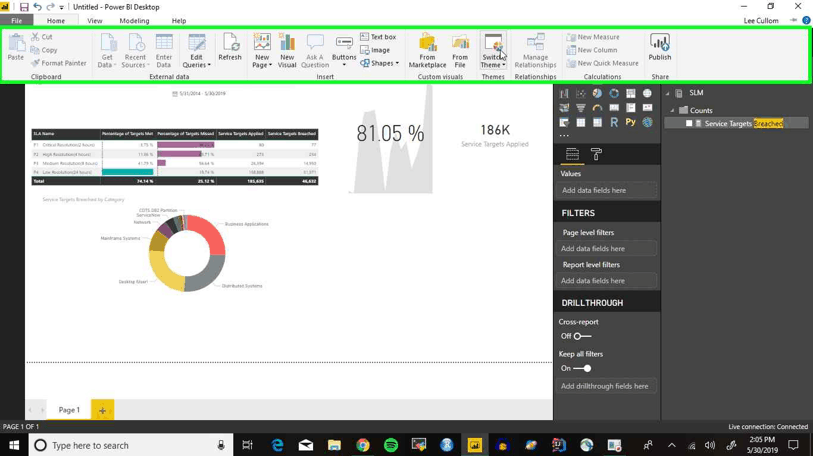Collapse the SLM table in Fields
The image size is (816, 458).
668,93
